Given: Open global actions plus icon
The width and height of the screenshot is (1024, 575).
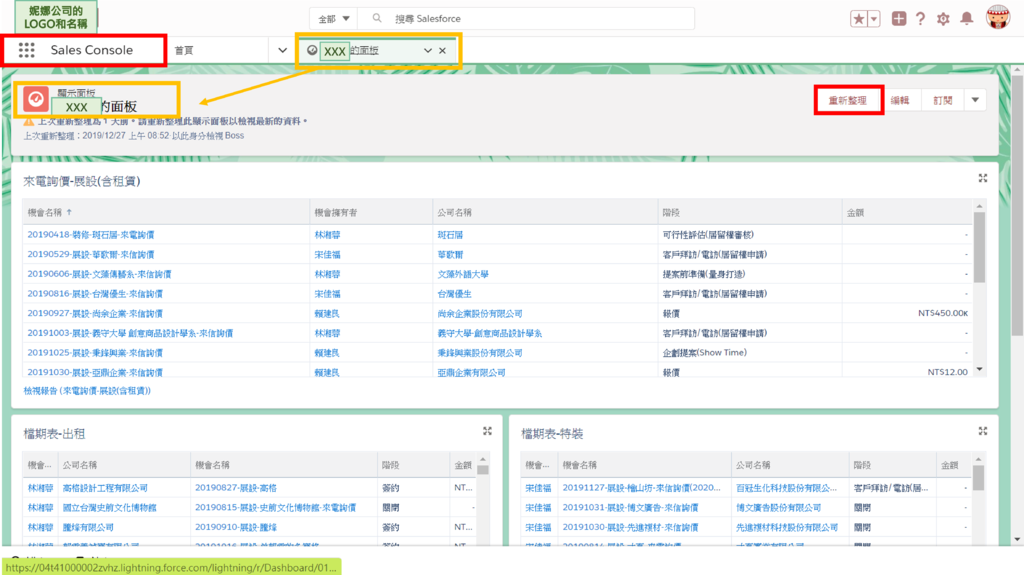Looking at the screenshot, I should [x=899, y=19].
